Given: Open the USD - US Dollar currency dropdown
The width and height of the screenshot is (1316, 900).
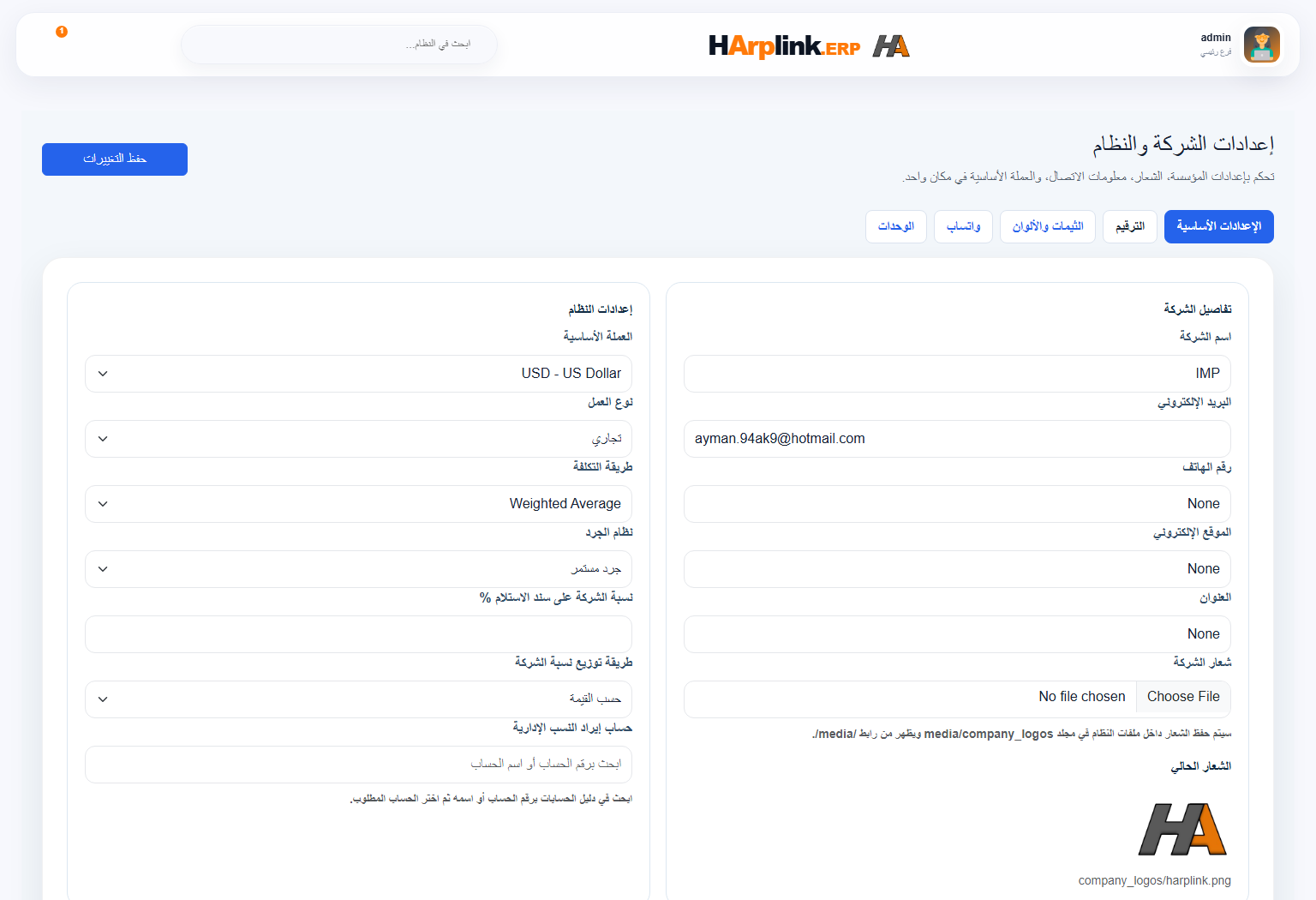Looking at the screenshot, I should tap(358, 374).
